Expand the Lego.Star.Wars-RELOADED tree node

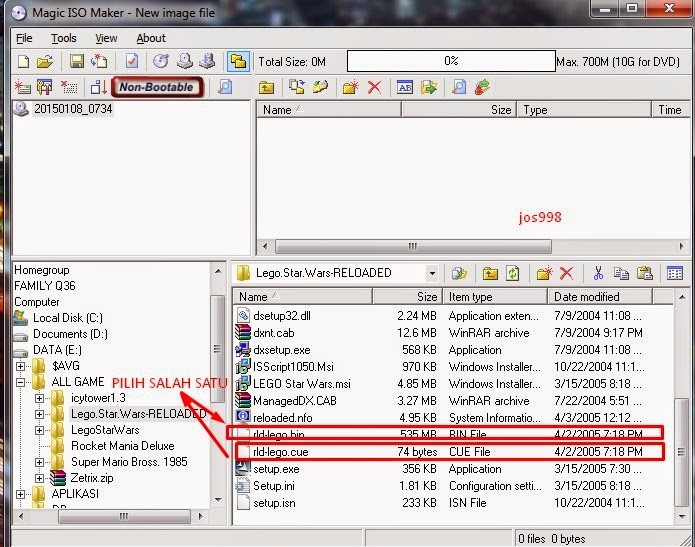point(39,414)
